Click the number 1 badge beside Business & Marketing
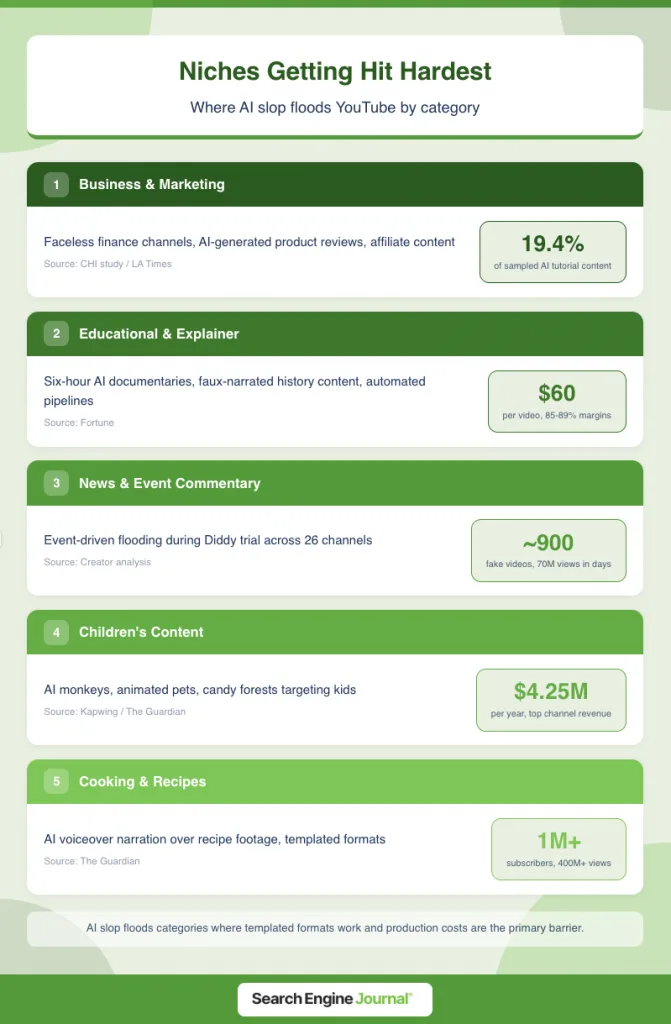671x1024 pixels. pyautogui.click(x=56, y=184)
